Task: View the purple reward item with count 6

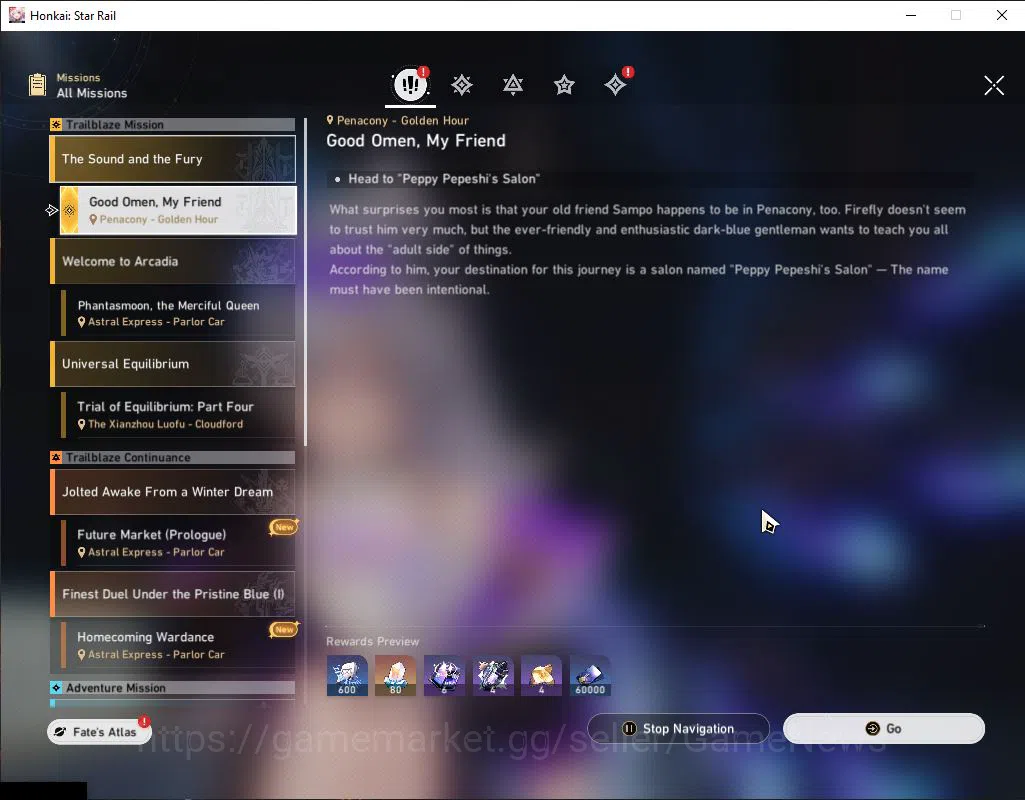Action: pyautogui.click(x=445, y=676)
